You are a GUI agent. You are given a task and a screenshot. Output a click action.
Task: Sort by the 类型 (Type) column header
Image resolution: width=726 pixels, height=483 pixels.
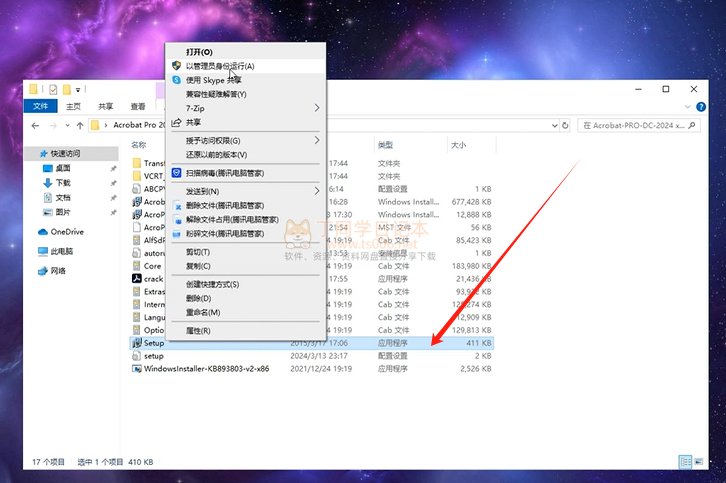(385, 145)
